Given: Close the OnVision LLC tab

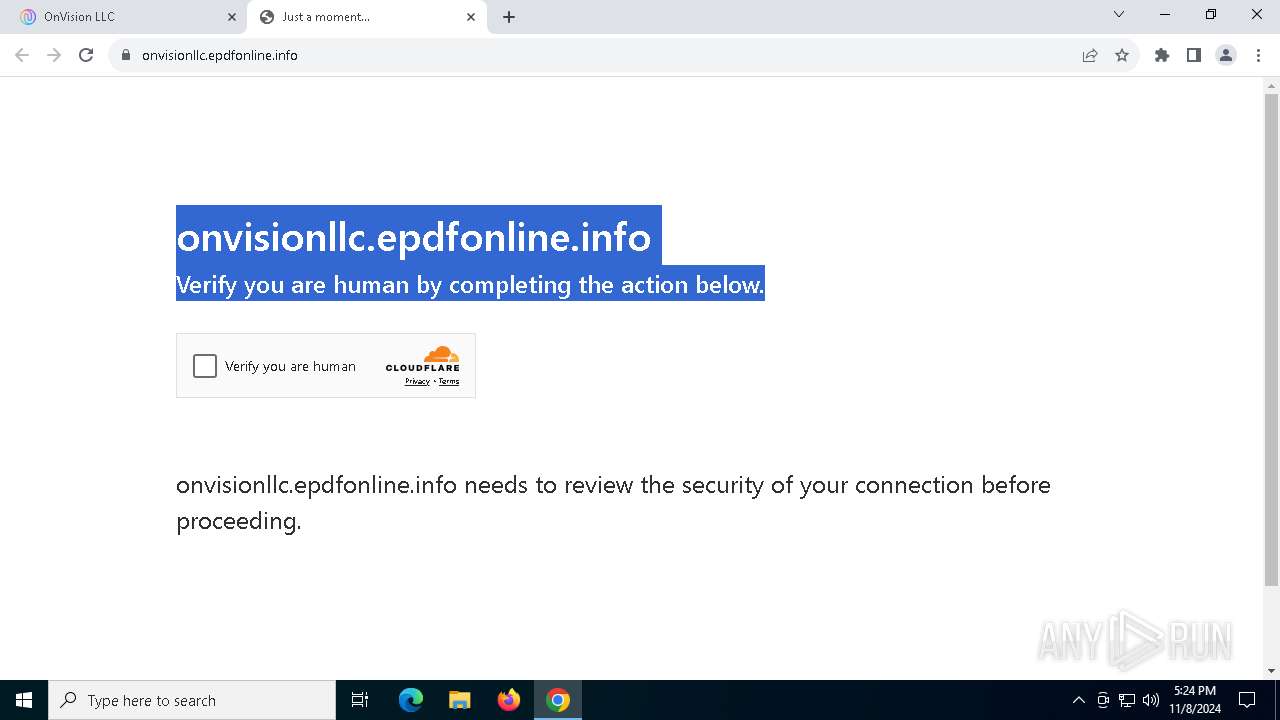Looking at the screenshot, I should (231, 17).
